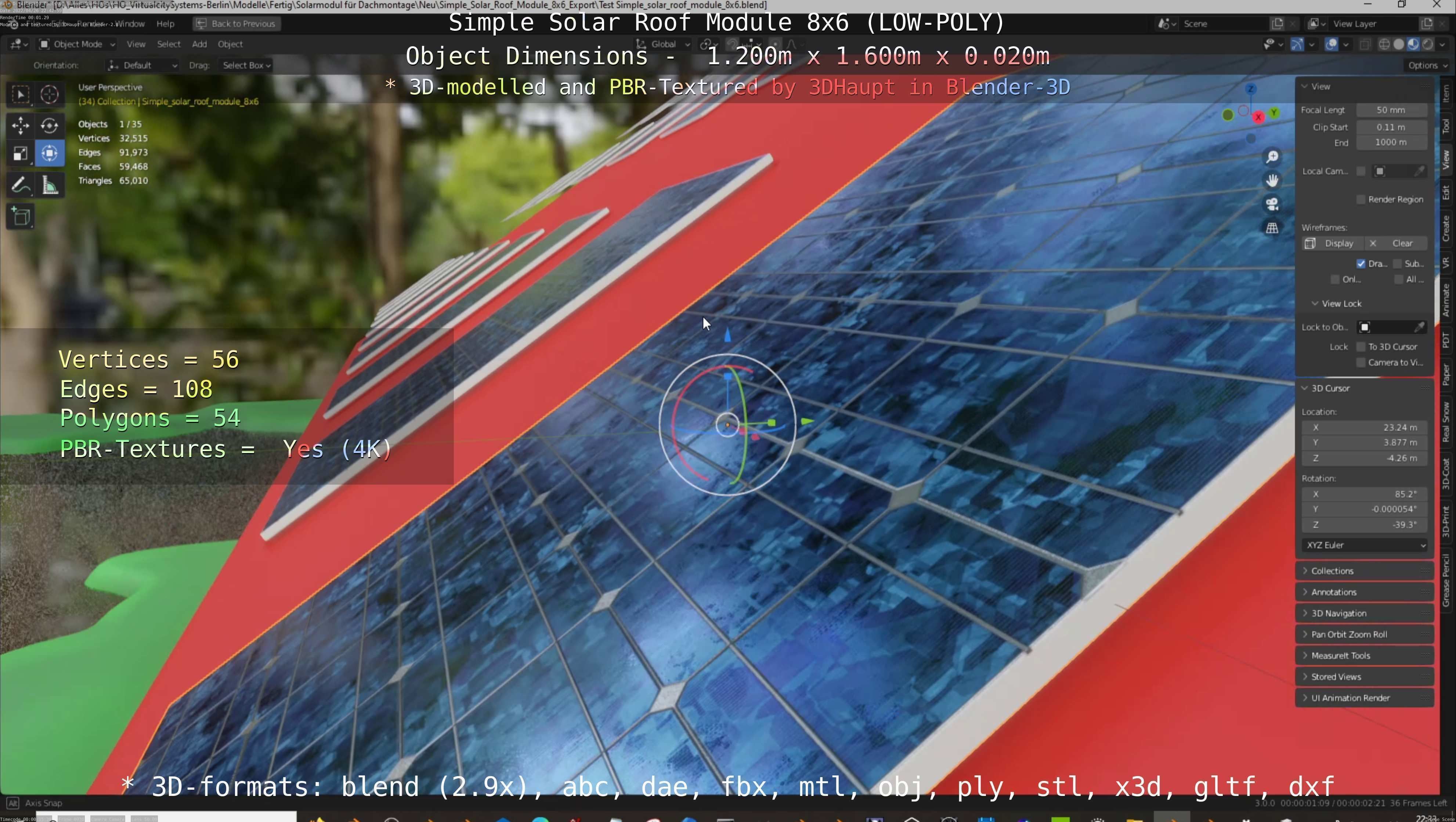Toggle show overlays button
1456x822 pixels.
[x=1331, y=44]
